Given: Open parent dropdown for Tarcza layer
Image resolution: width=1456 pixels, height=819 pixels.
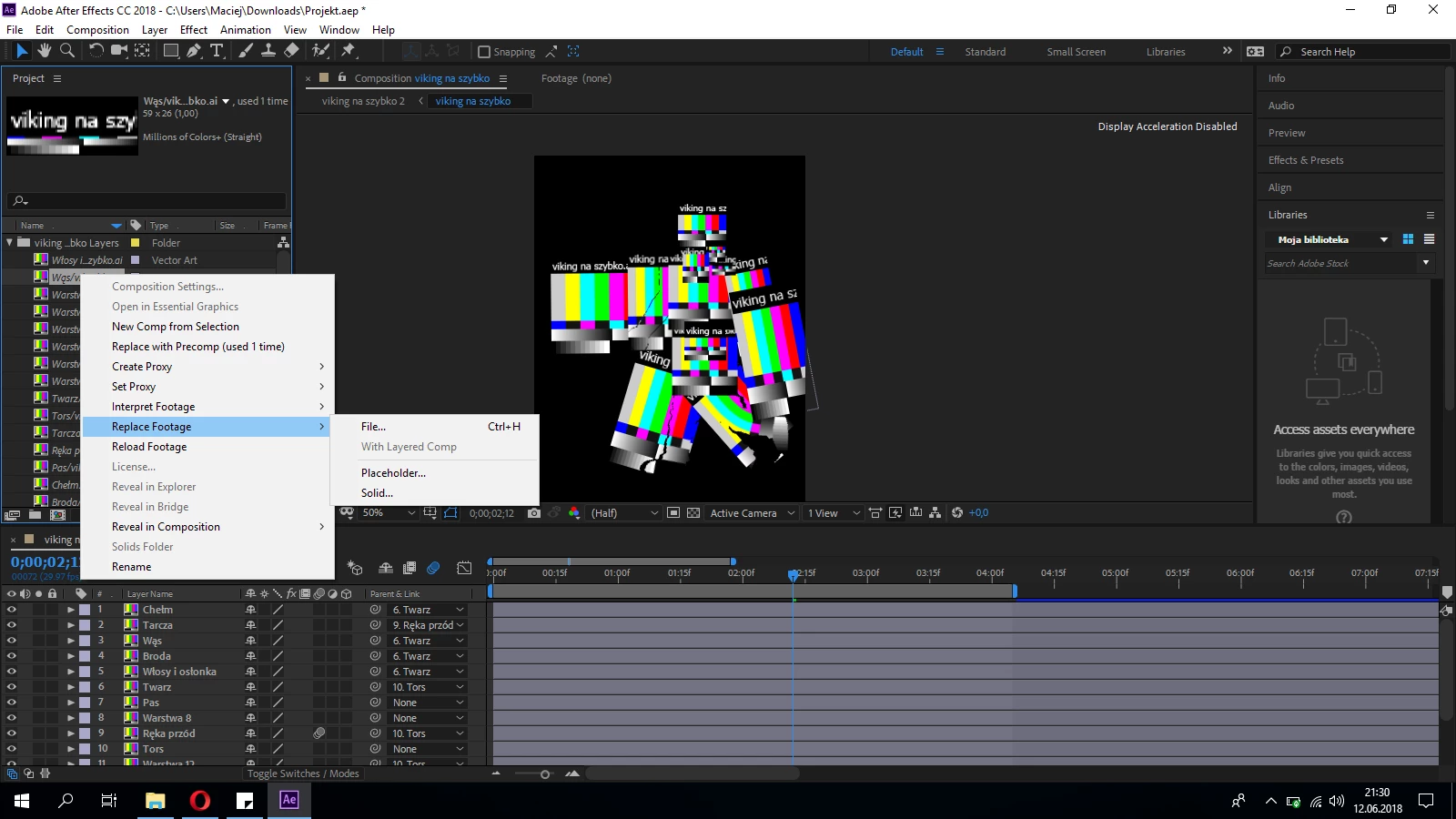Looking at the screenshot, I should pyautogui.click(x=428, y=625).
